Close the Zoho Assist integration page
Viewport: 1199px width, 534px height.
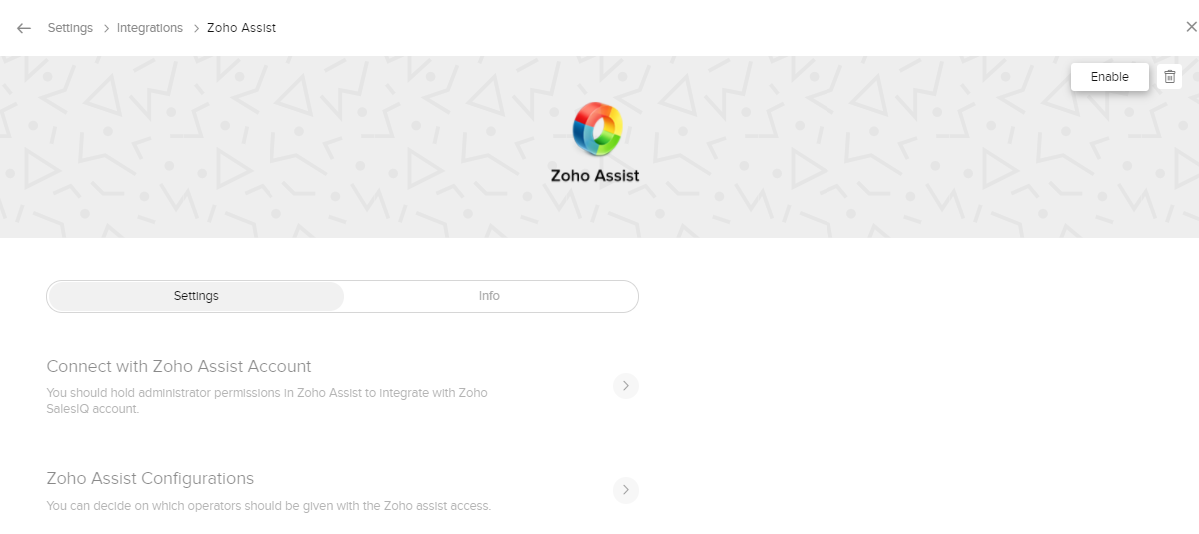click(x=1190, y=28)
